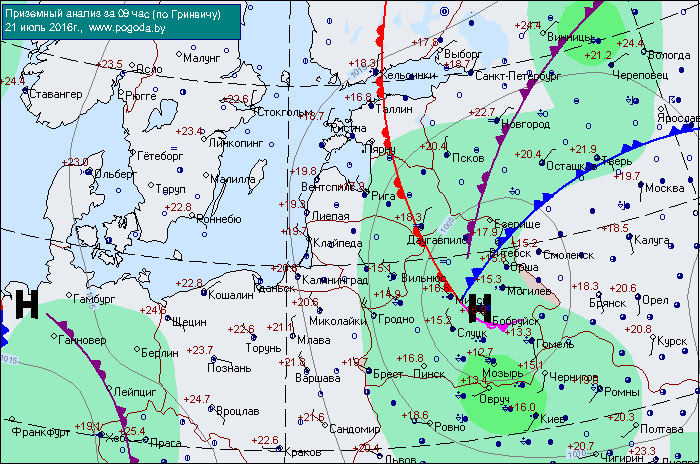This screenshot has width=700, height=465.
Task: Click the city label 'Таллин'
Action: (x=395, y=109)
